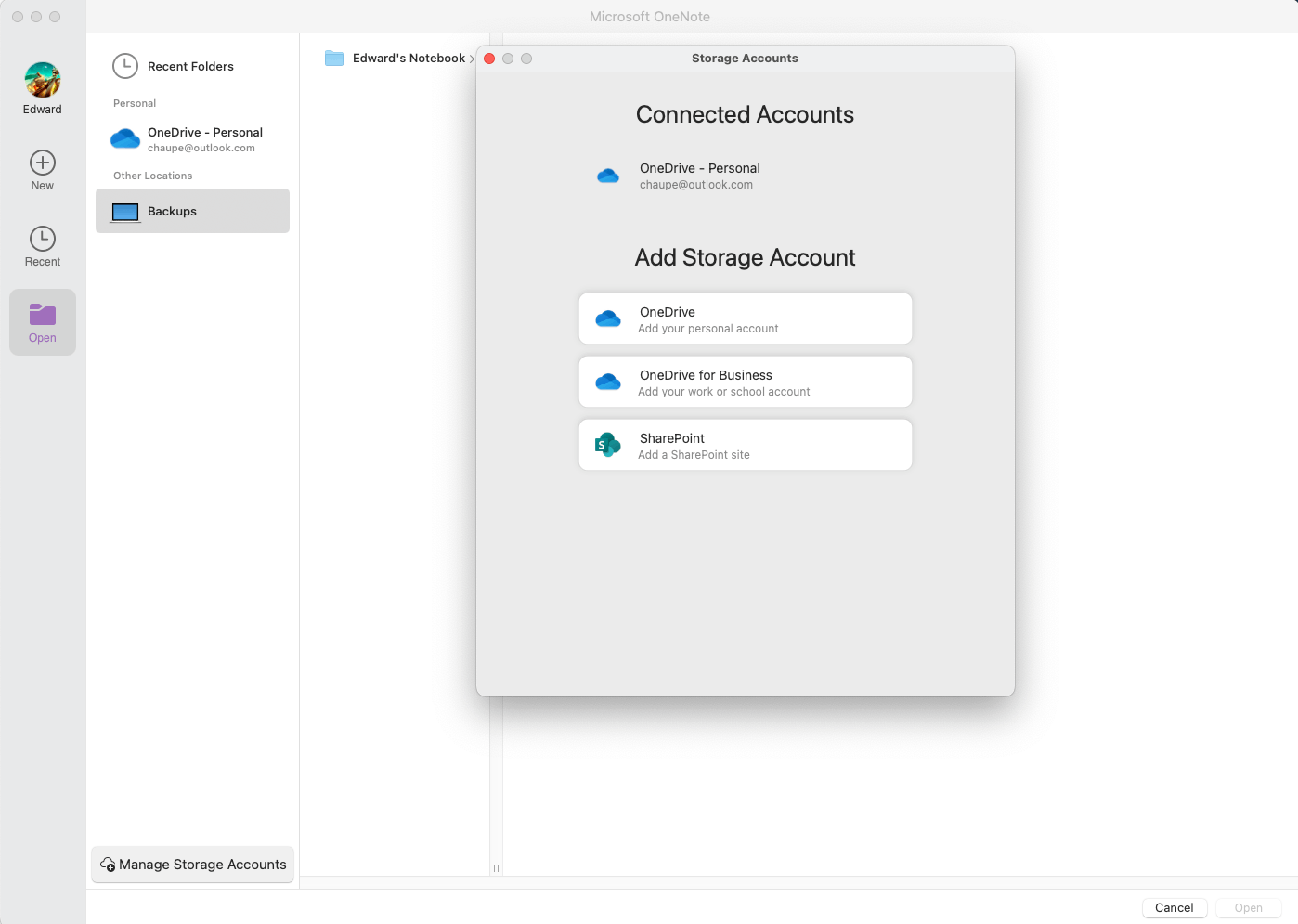1298x924 pixels.
Task: Cancel the open notebook dialog
Action: [x=1175, y=908]
